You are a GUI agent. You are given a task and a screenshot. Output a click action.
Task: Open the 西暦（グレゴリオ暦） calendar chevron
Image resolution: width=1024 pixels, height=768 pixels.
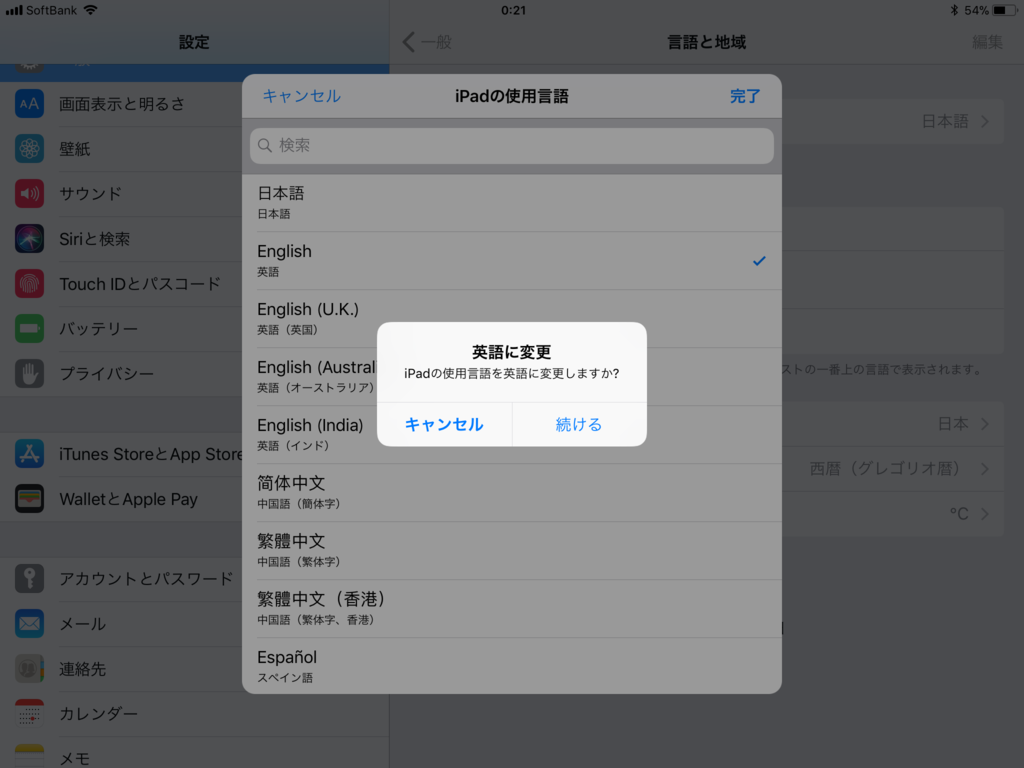[x=985, y=469]
